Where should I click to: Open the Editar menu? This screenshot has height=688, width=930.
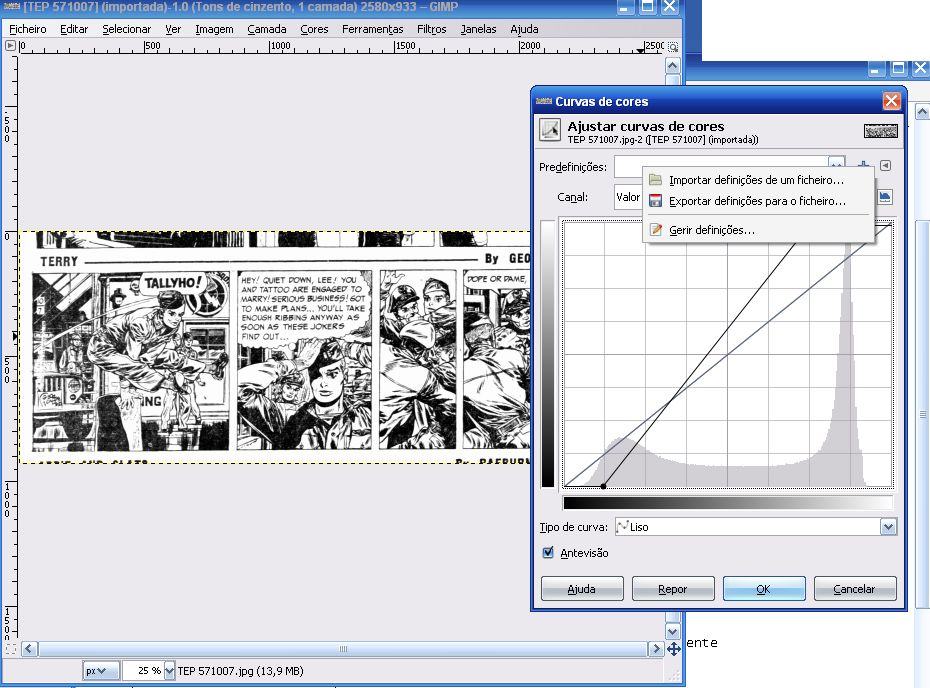point(74,29)
